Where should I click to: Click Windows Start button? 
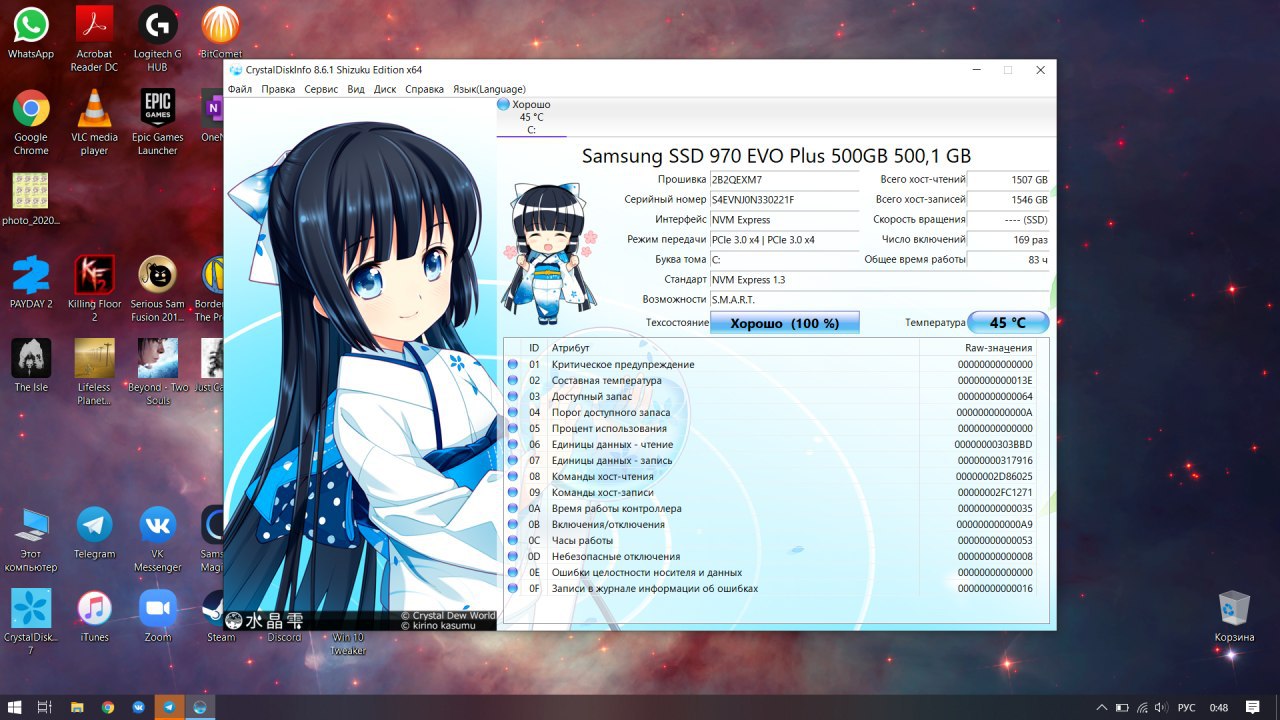point(14,707)
